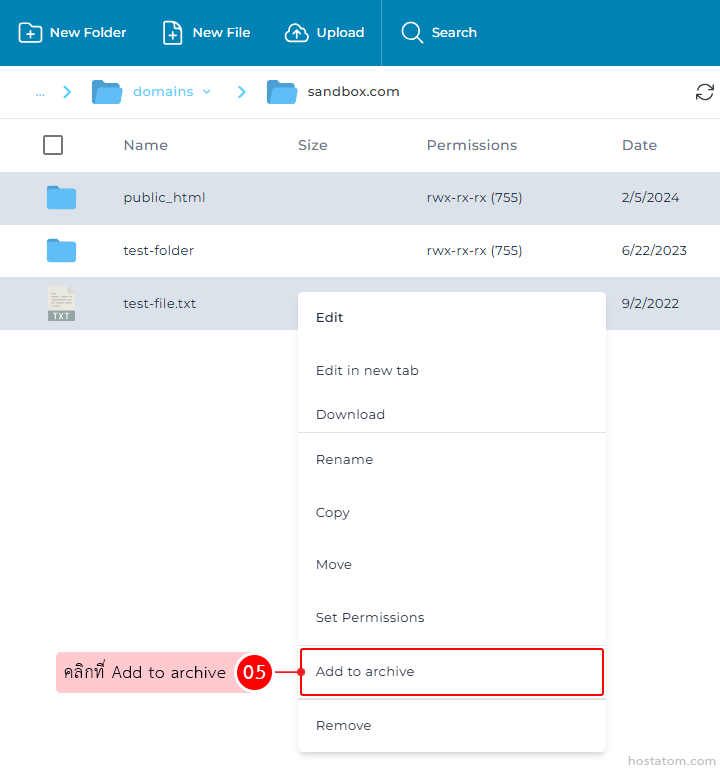This screenshot has height=769, width=720.
Task: Open the test-folder folder icon
Action: [x=61, y=251]
